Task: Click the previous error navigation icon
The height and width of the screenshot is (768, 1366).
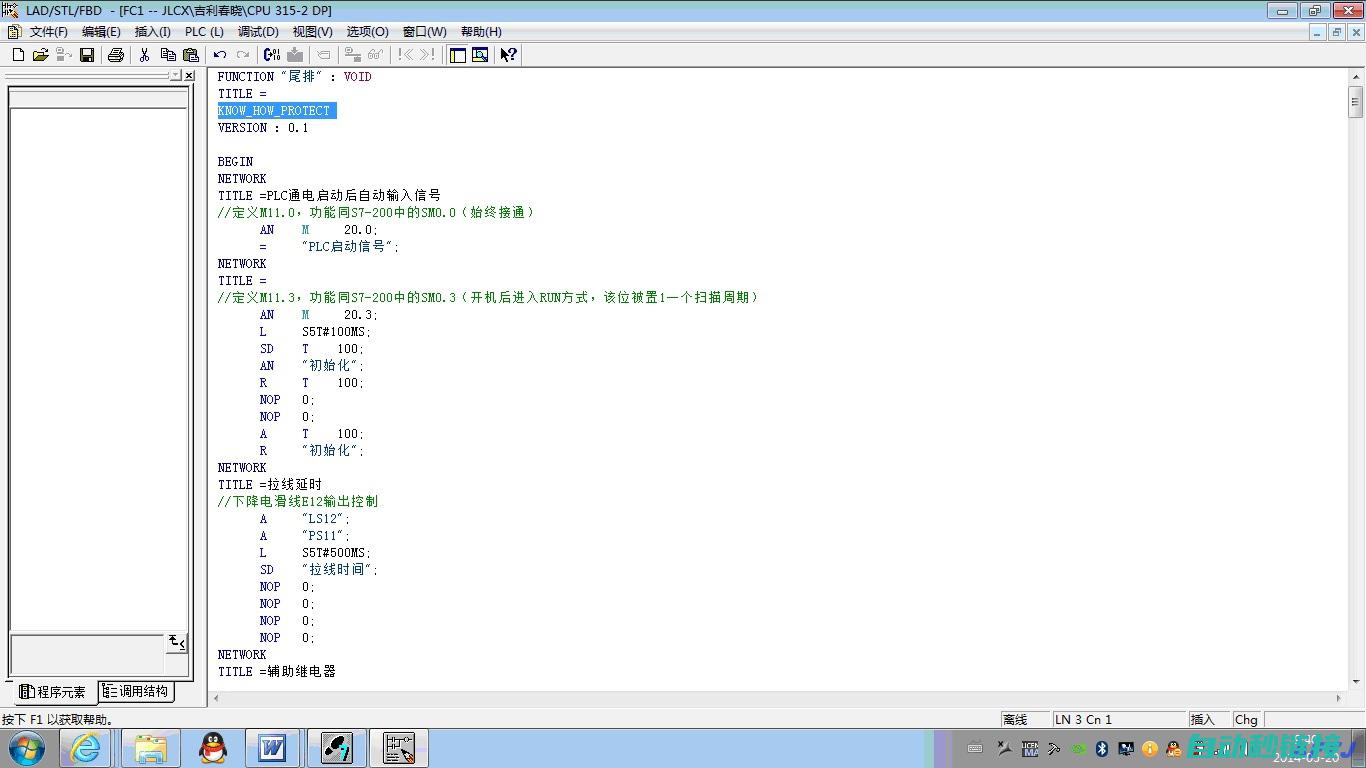Action: [x=405, y=55]
